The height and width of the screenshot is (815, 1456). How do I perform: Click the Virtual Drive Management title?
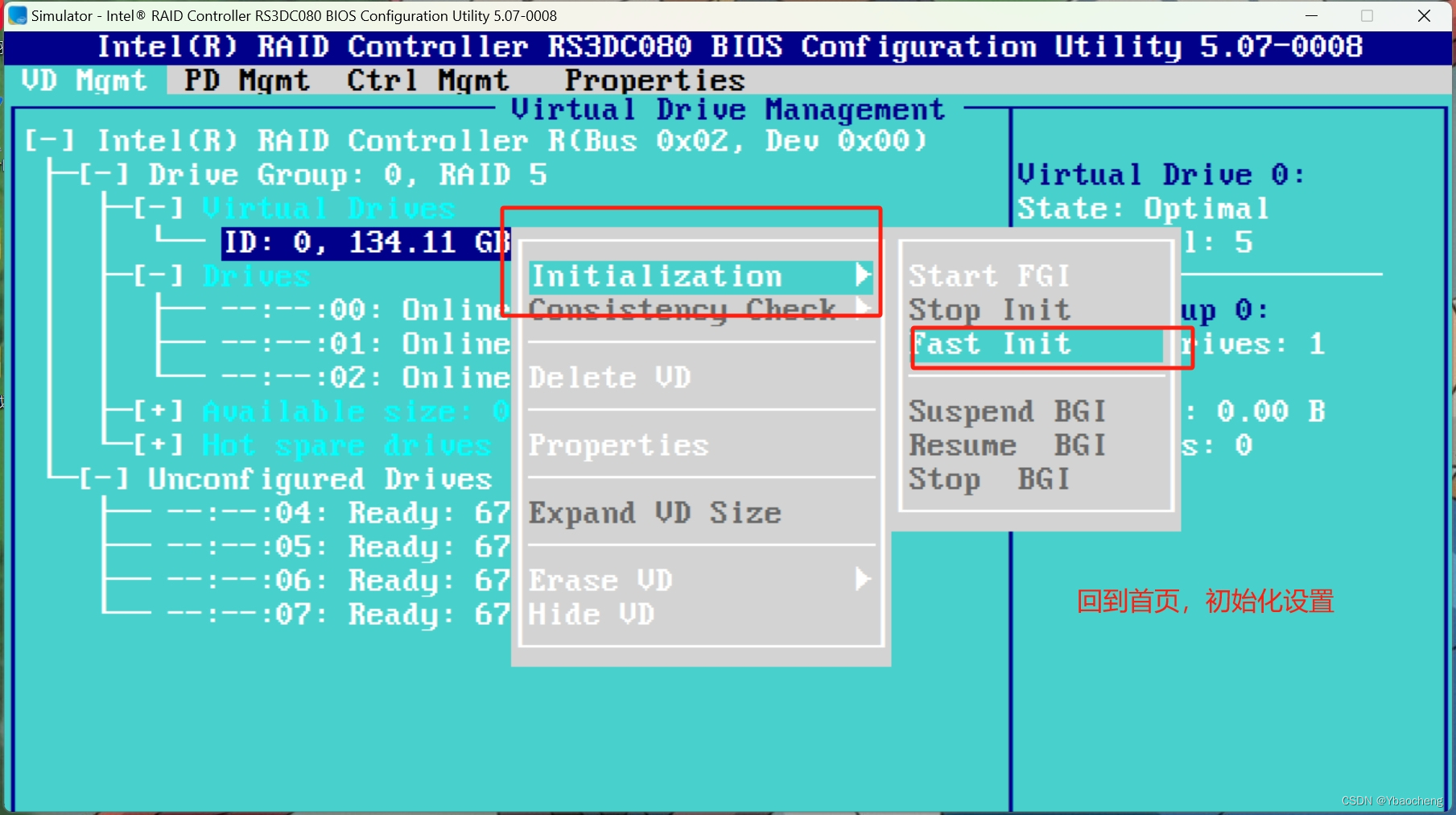[x=728, y=110]
